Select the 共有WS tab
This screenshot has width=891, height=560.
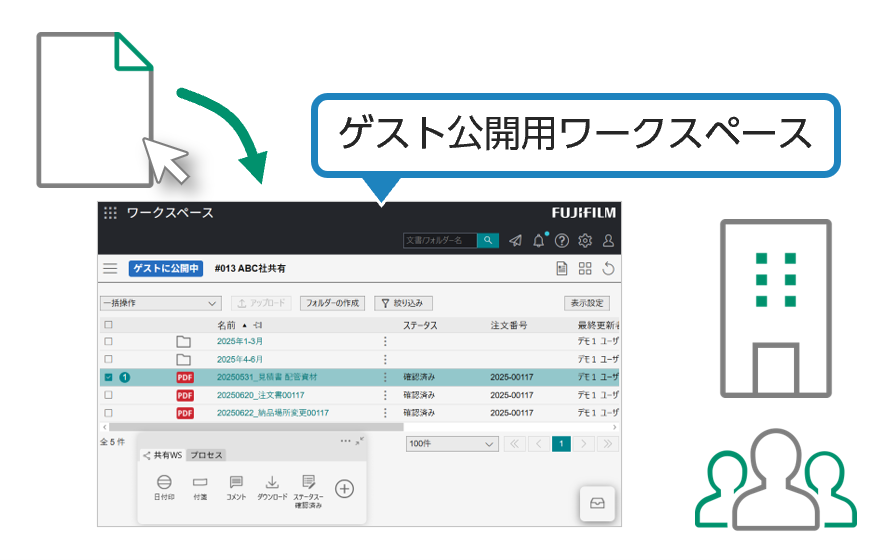coord(163,455)
